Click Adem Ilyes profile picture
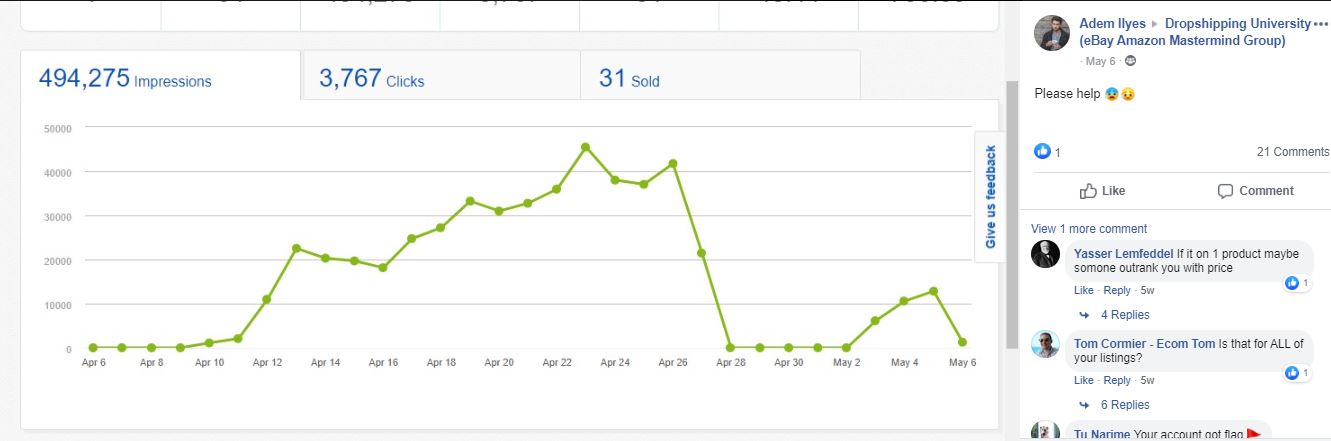Screen dimensions: 1331x441 click(x=1052, y=32)
